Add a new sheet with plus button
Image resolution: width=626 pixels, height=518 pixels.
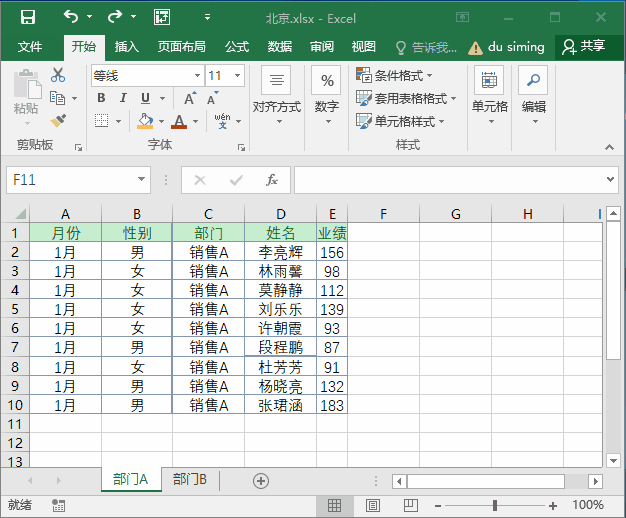[261, 480]
